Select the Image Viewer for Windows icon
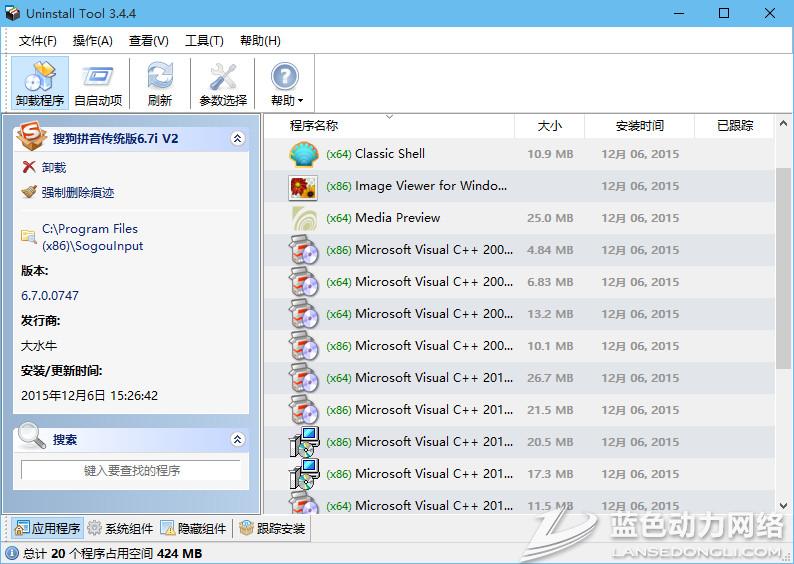Image resolution: width=794 pixels, height=564 pixels. [x=303, y=186]
